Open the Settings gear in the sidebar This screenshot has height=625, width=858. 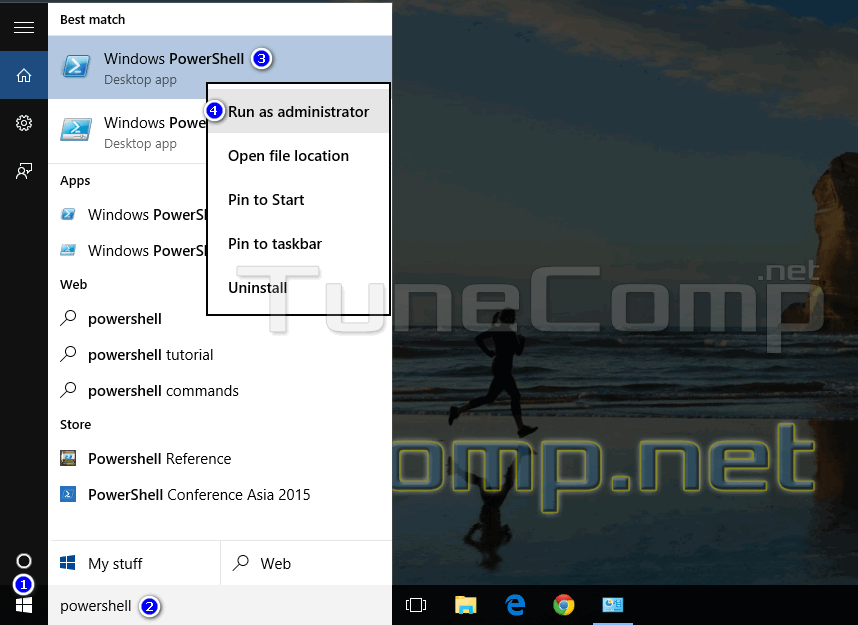[24, 123]
